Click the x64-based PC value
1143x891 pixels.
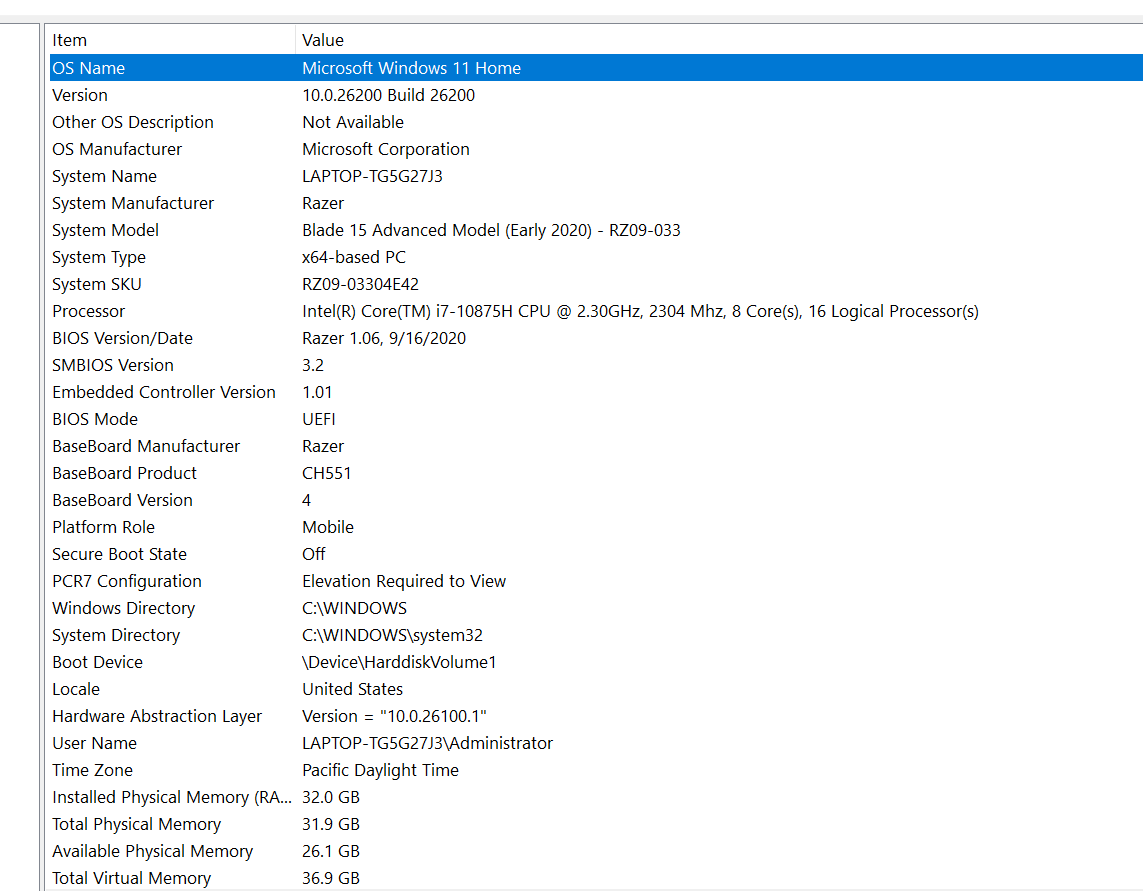(354, 257)
